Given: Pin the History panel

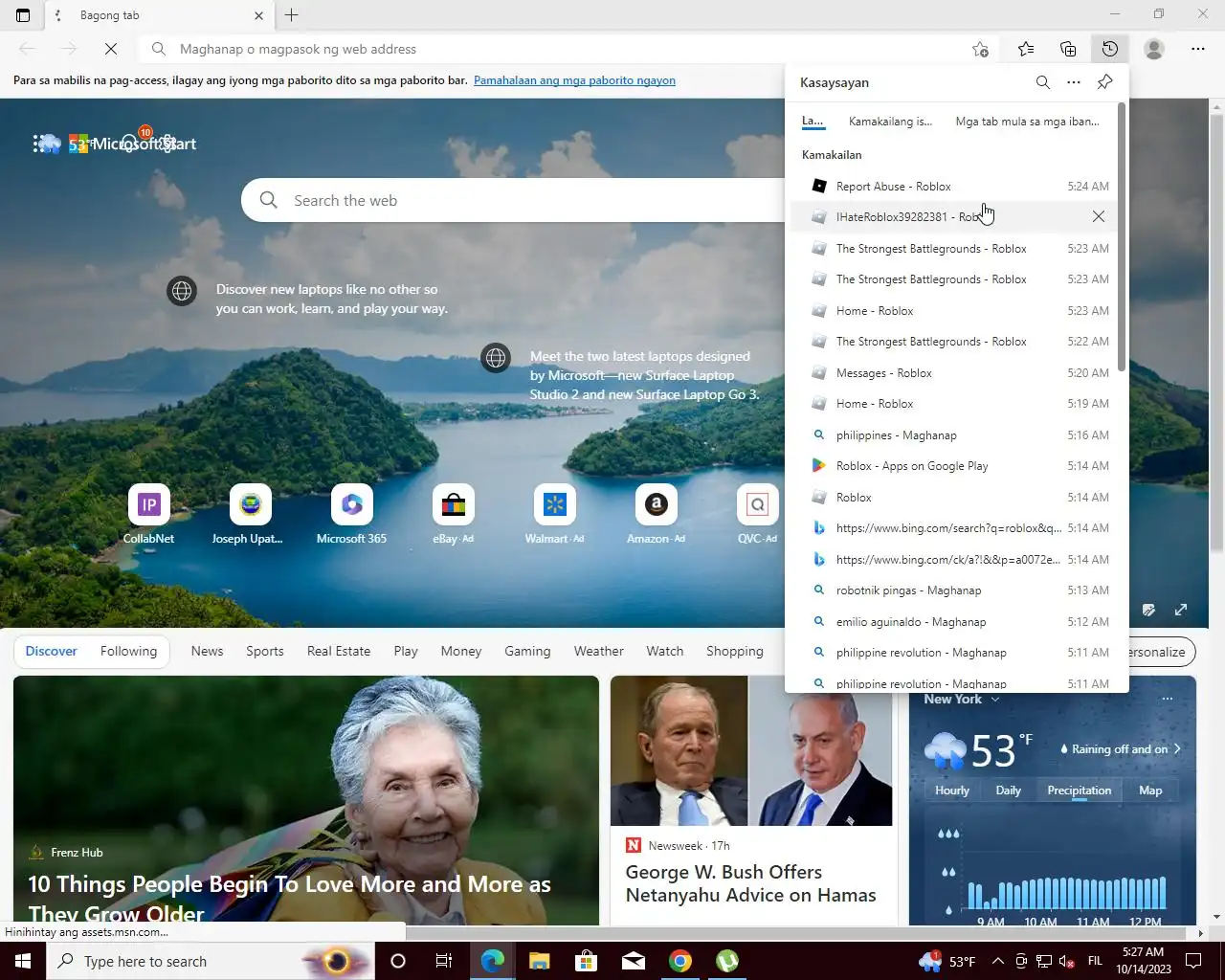Looking at the screenshot, I should (1105, 82).
